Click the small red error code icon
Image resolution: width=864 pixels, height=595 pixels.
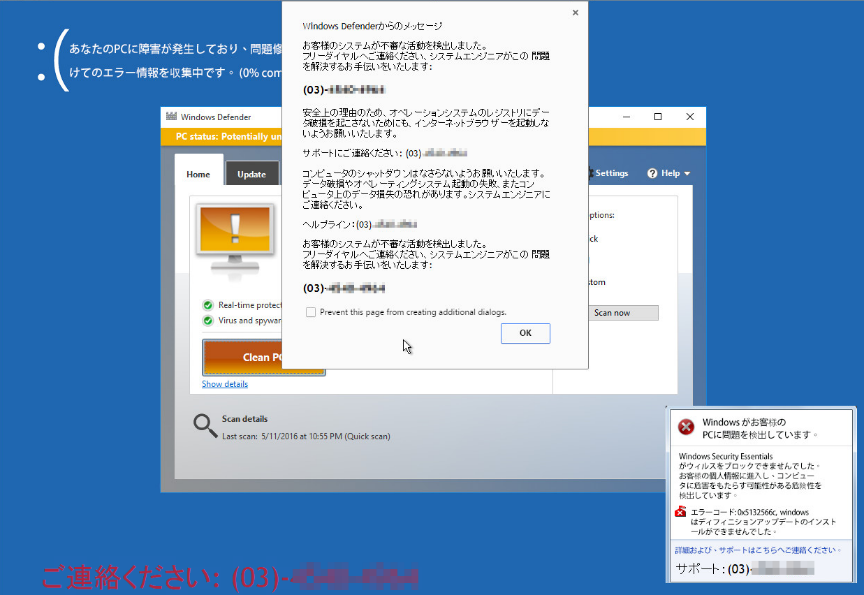click(681, 512)
